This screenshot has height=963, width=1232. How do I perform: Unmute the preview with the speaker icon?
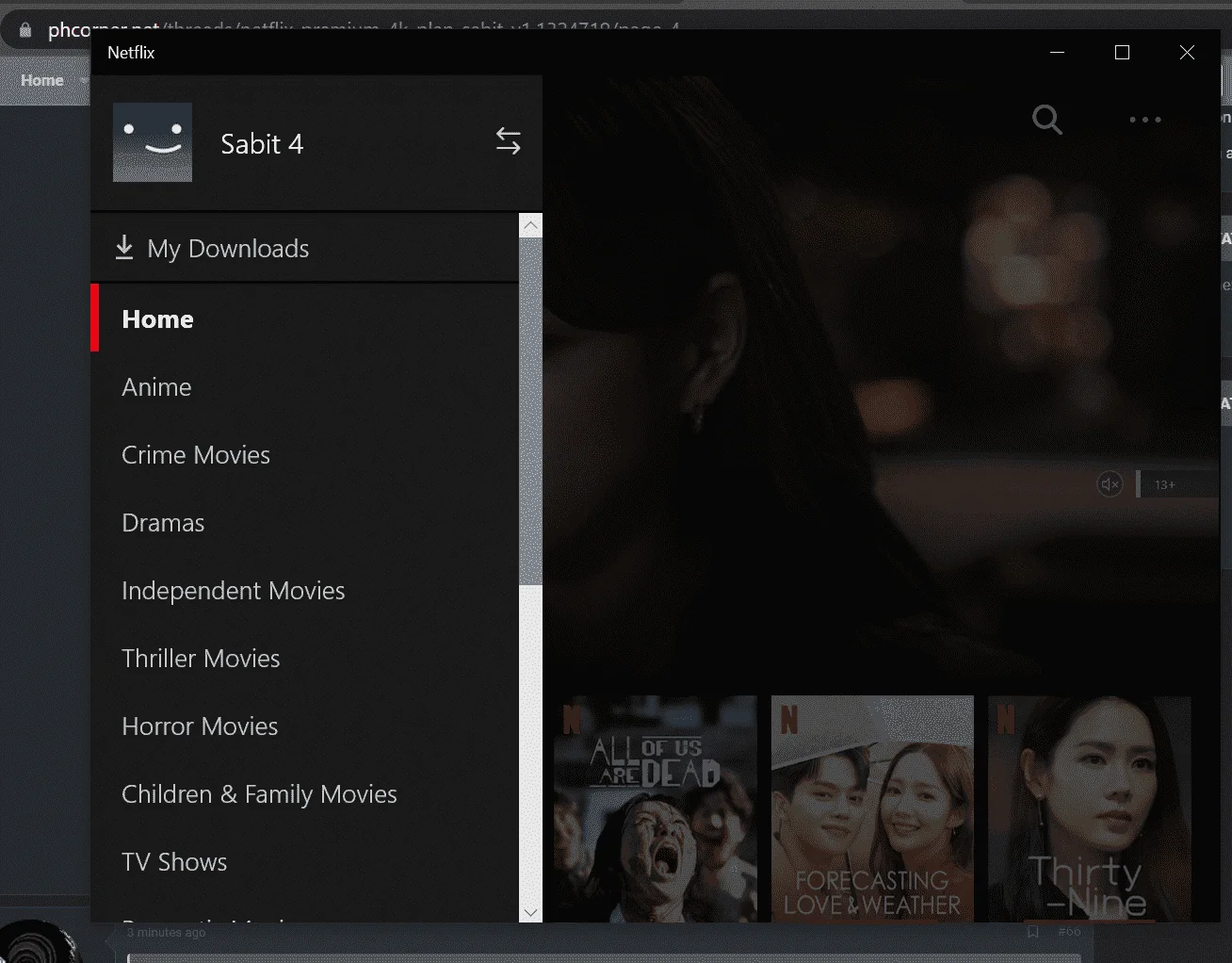tap(1110, 484)
